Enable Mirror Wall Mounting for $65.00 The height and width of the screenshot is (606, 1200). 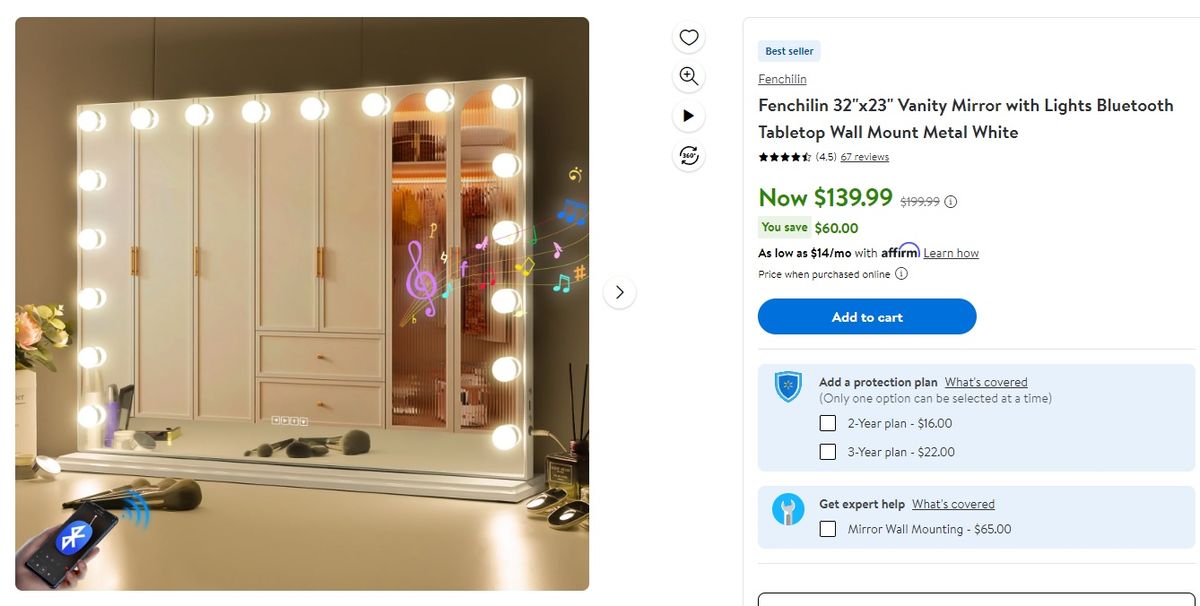tap(828, 529)
